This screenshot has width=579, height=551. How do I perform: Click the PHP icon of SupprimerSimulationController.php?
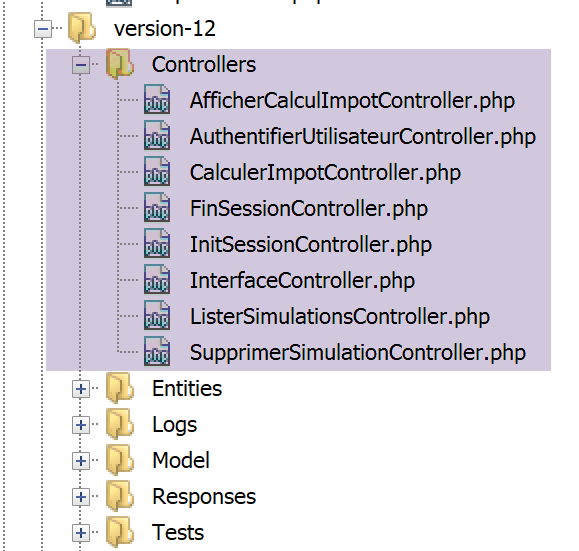pos(157,352)
